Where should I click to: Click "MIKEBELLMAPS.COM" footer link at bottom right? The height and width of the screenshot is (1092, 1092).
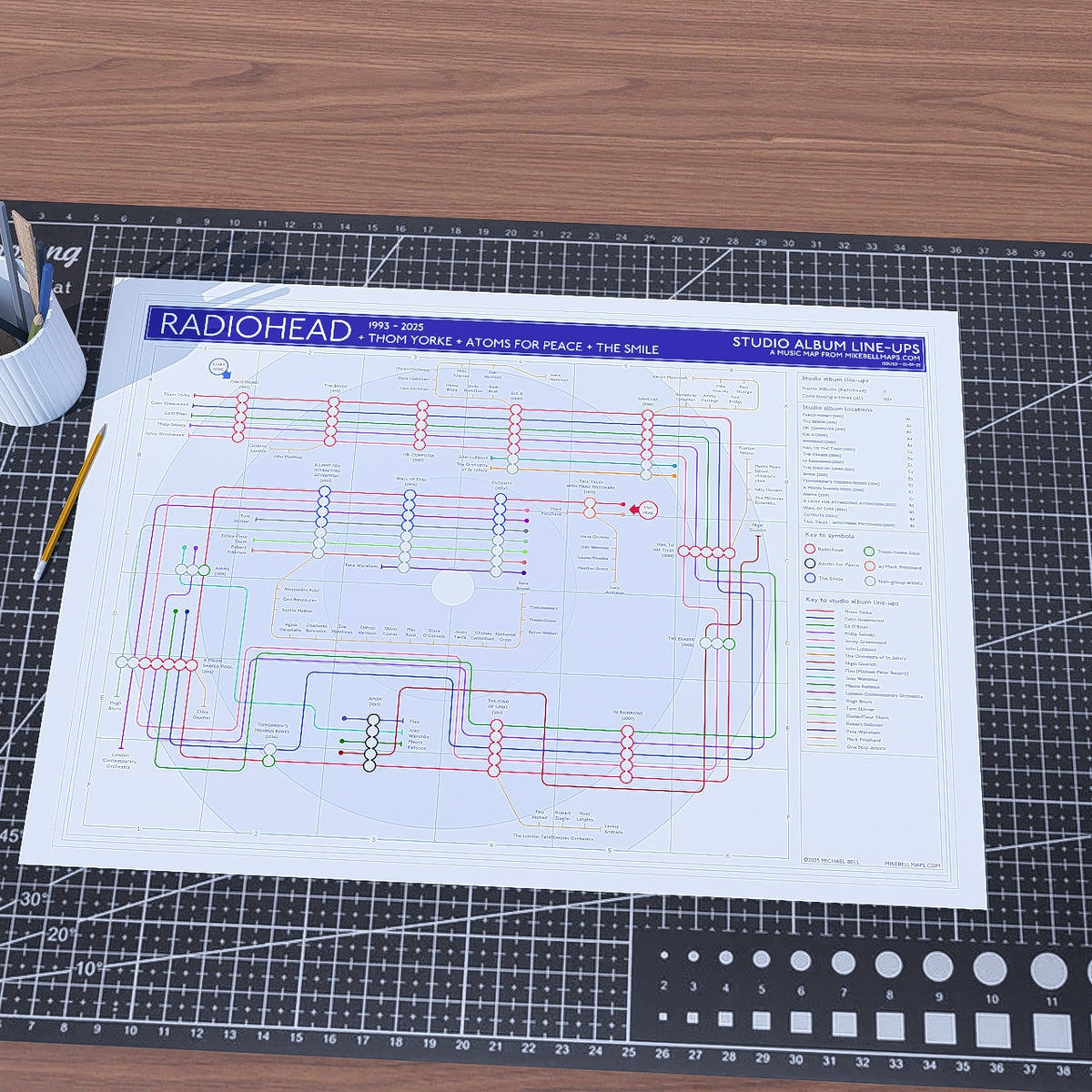(913, 865)
